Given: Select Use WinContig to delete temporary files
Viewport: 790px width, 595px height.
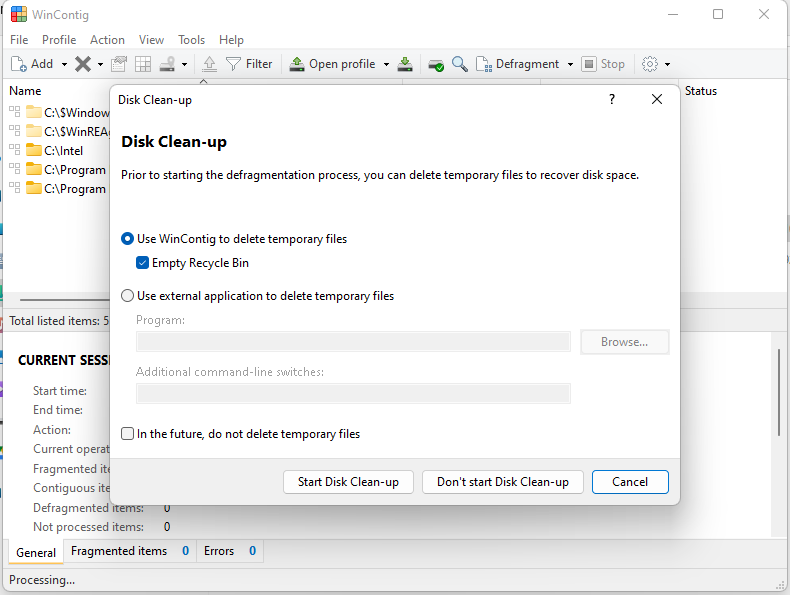Looking at the screenshot, I should pyautogui.click(x=127, y=239).
